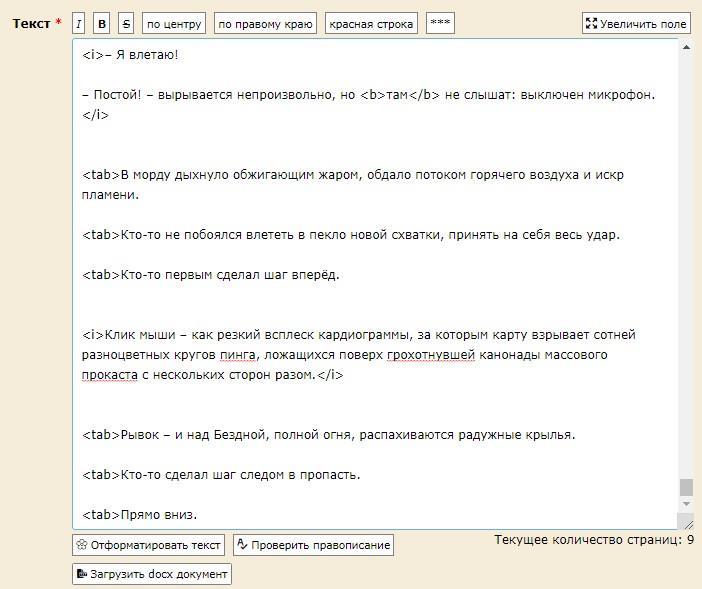Screen dimensions: 702x589
Task: Insert красная строка indent tag
Action: 371,23
